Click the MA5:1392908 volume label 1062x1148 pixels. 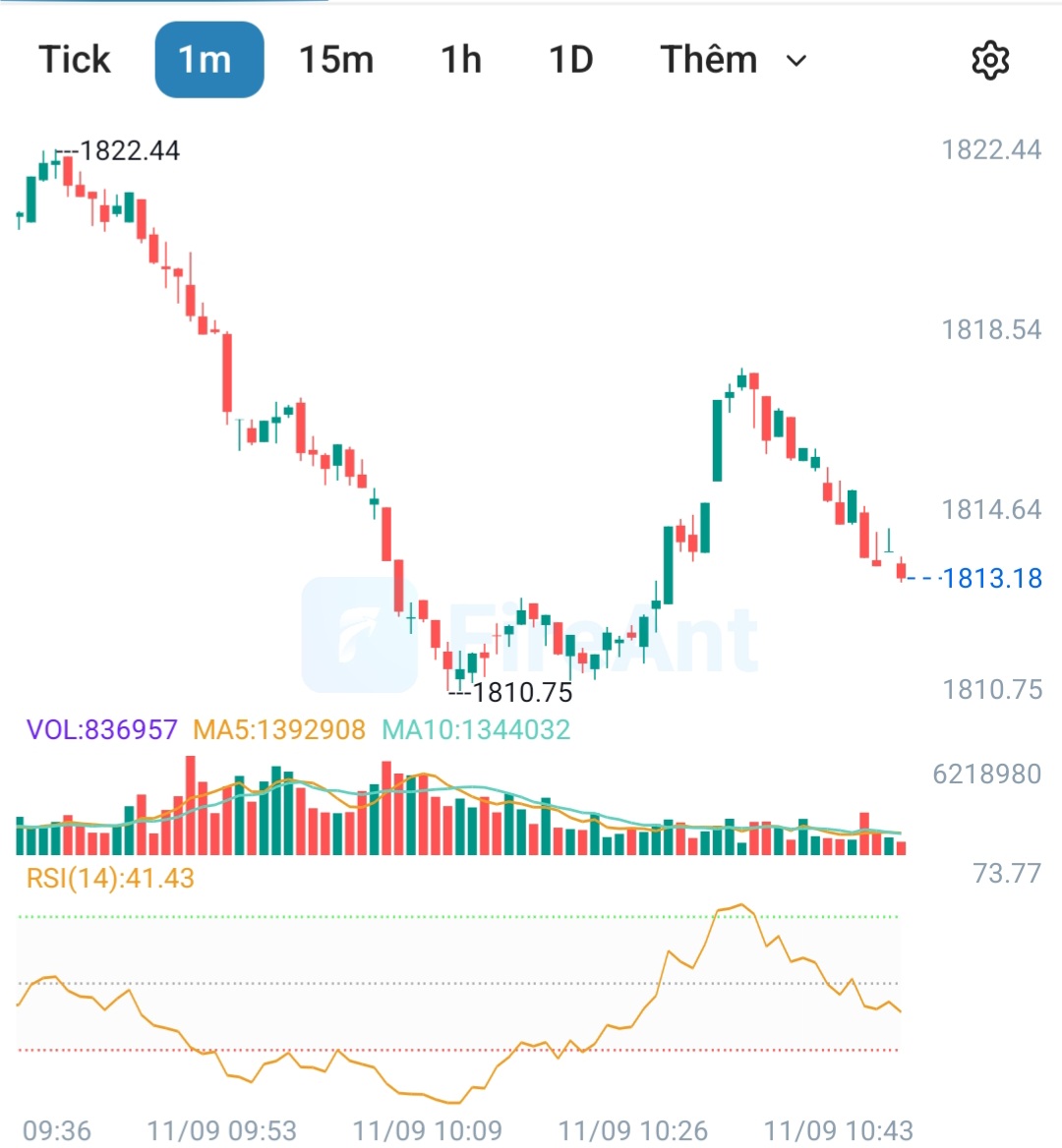tap(279, 730)
